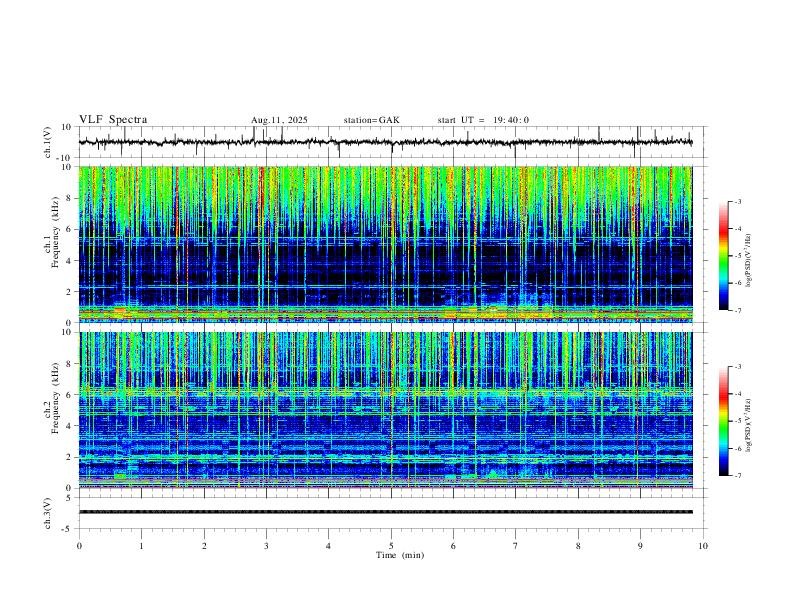The image size is (792, 612).
Task: Click the ch.1 PSD color scale bar
Action: pos(724,256)
